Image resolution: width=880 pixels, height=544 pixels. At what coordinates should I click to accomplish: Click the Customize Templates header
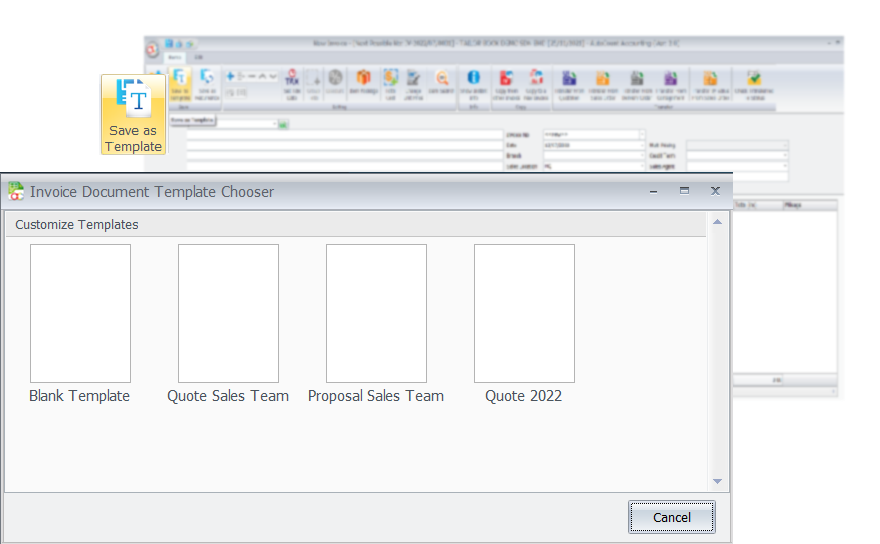point(77,225)
